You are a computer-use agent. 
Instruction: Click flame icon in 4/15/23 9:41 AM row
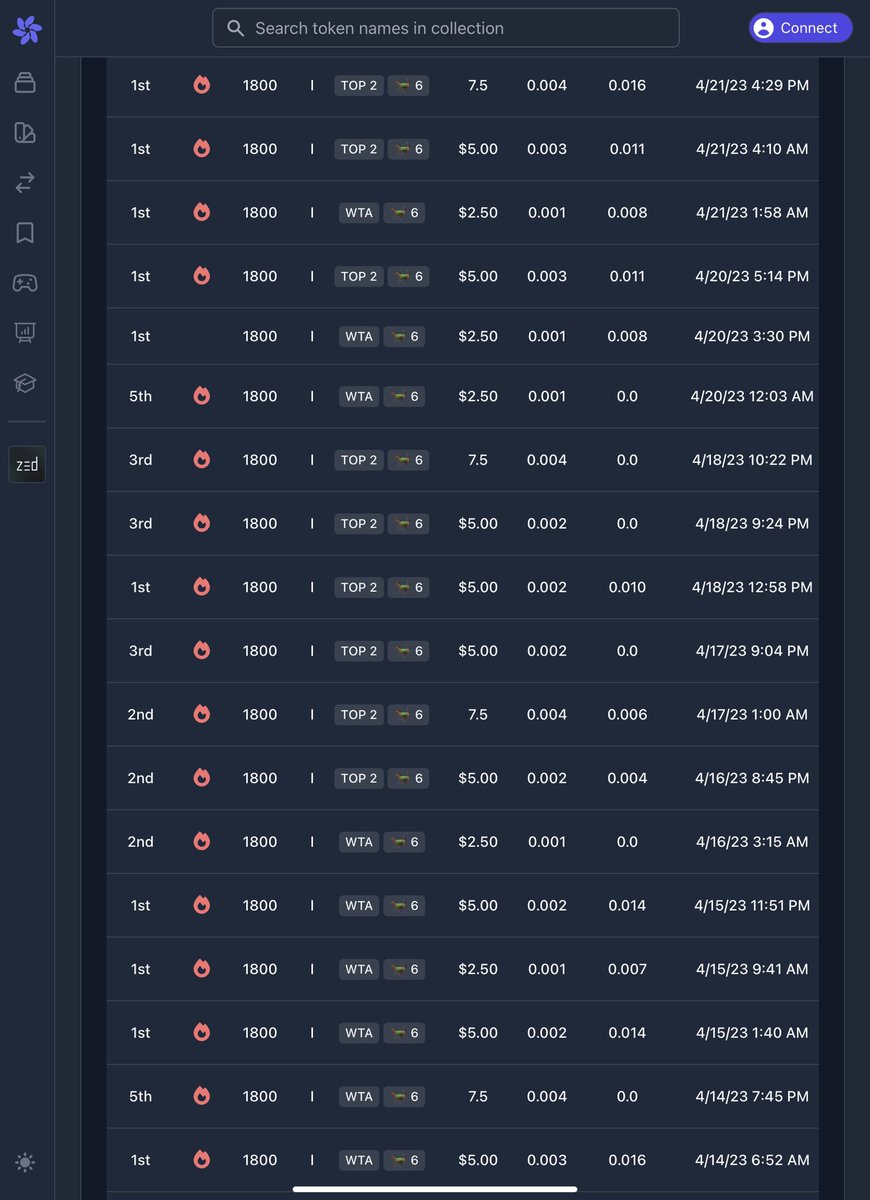click(202, 969)
